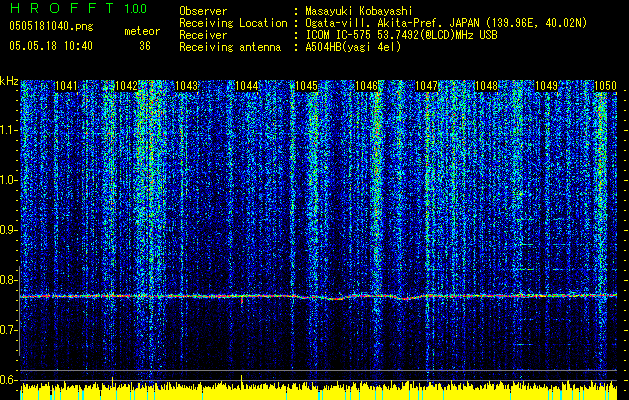Click the Receiving antenna field label
The image size is (629, 400).
[x=230, y=47]
